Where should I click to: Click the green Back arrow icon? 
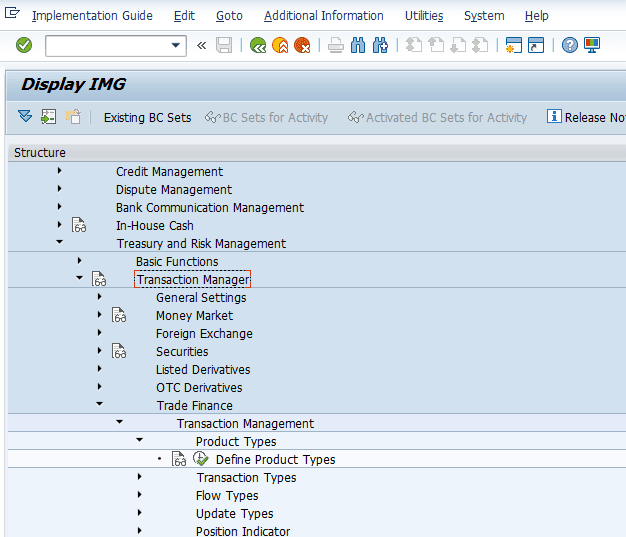point(258,45)
